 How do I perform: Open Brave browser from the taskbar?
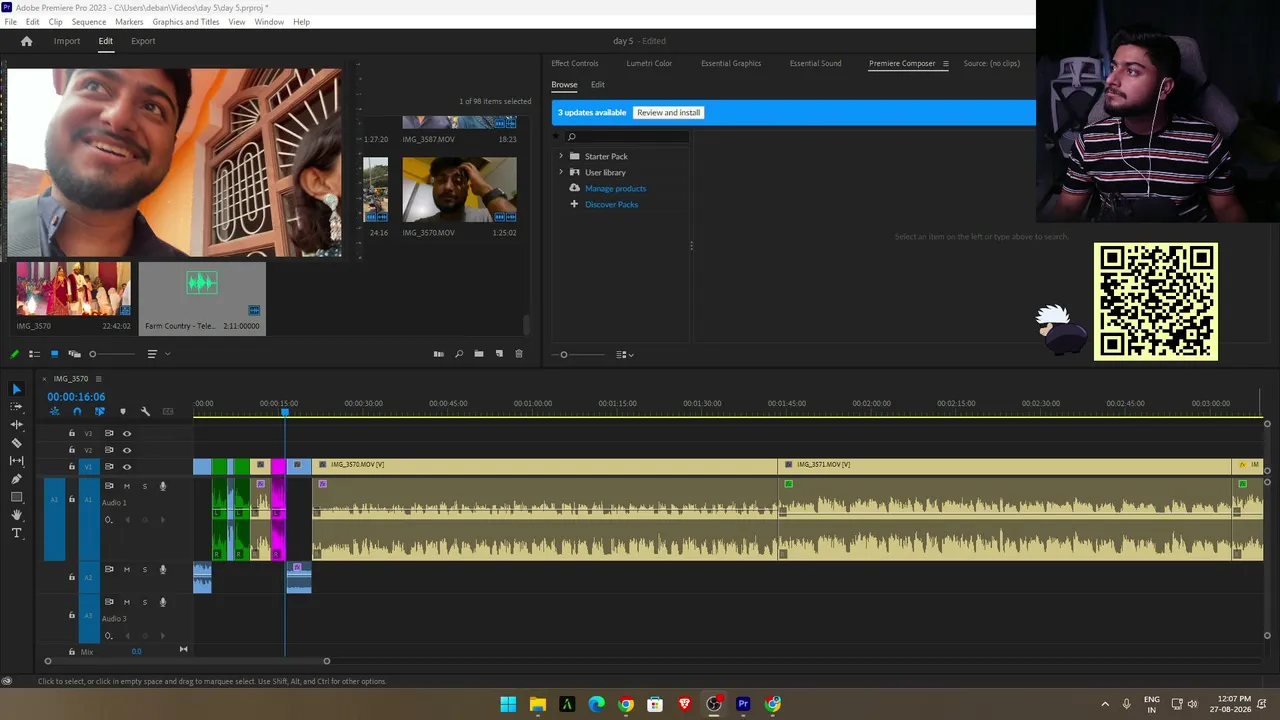[x=685, y=704]
